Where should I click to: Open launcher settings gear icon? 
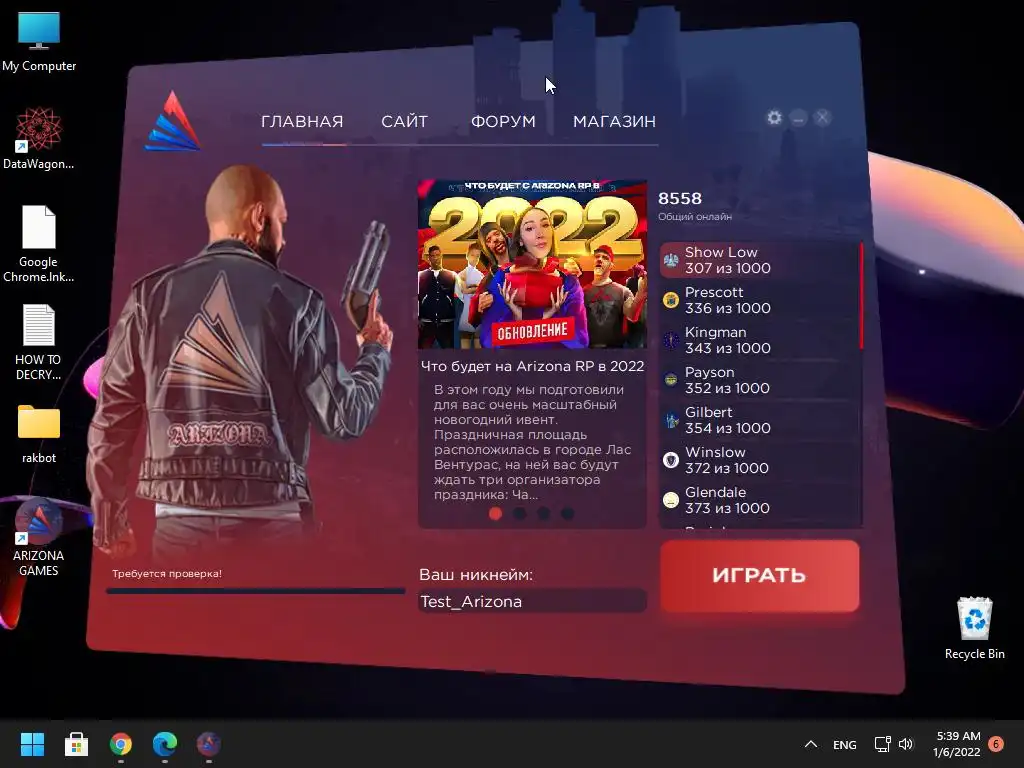(774, 118)
